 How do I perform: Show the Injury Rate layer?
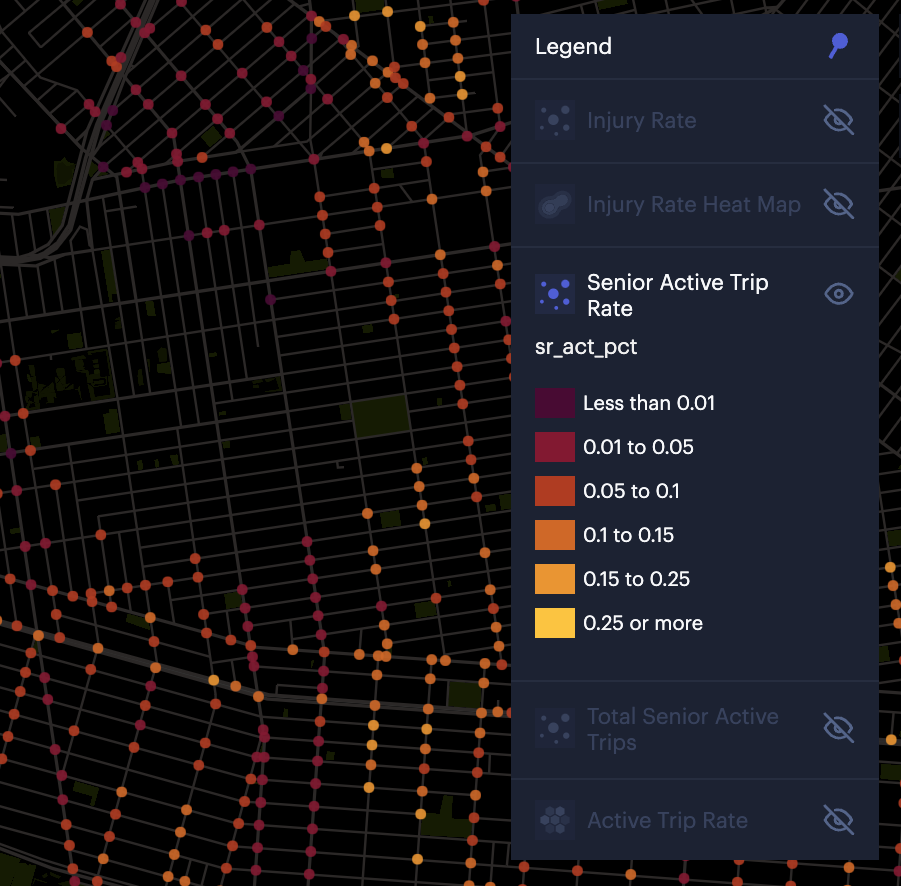[838, 120]
